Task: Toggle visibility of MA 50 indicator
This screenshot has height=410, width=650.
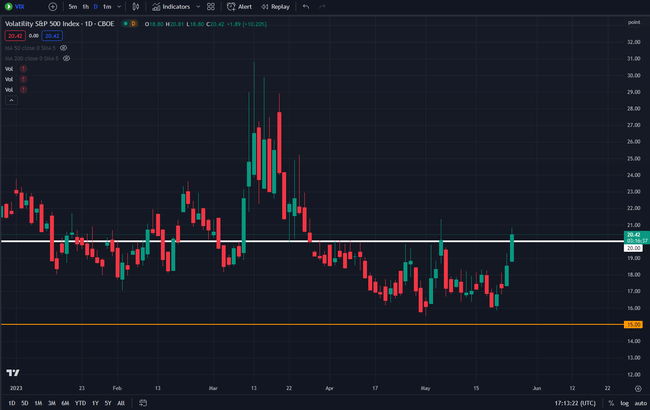Action: click(x=64, y=47)
